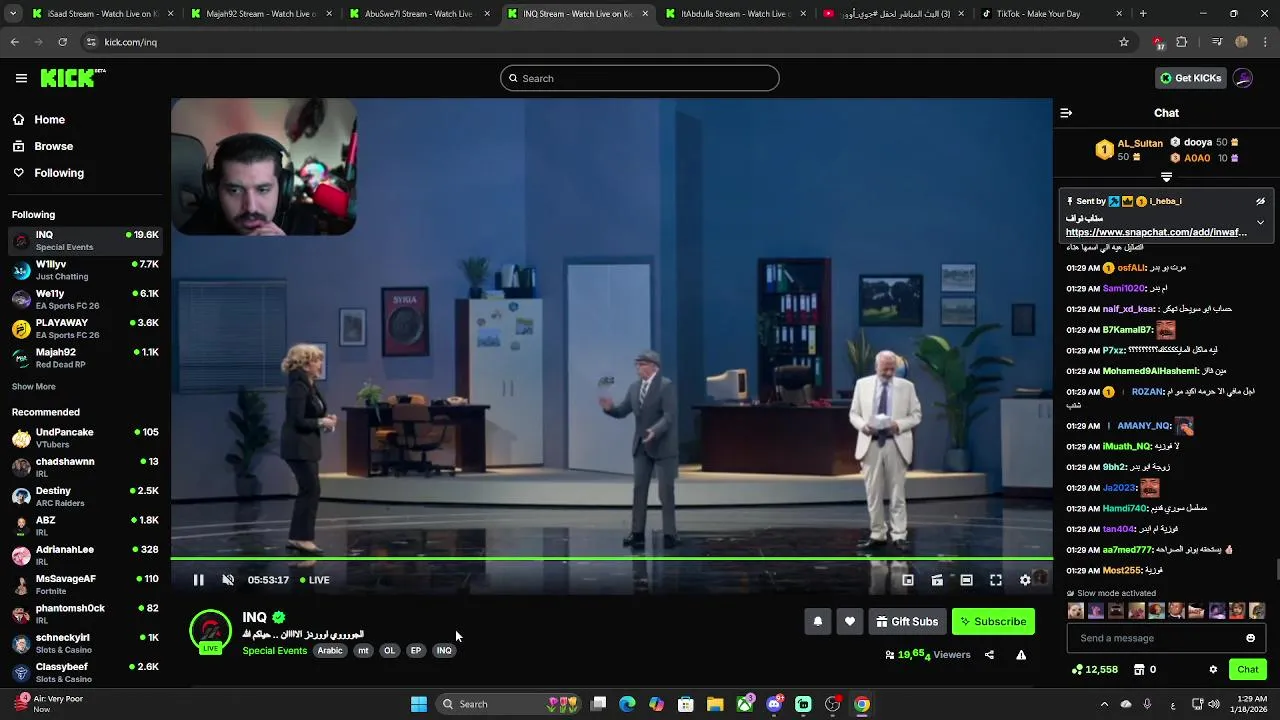
Task: Open MsSavageAF recommended channel
Action: [x=85, y=585]
